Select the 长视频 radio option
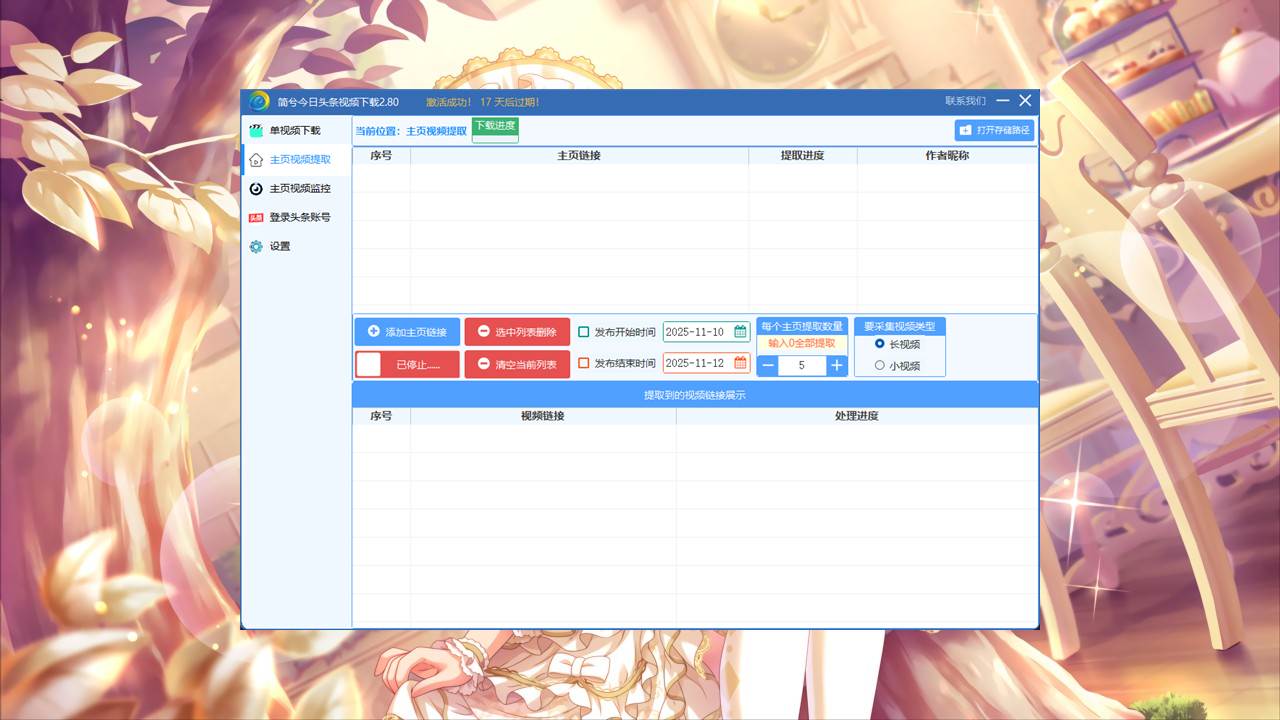1280x720 pixels. pyautogui.click(x=880, y=344)
